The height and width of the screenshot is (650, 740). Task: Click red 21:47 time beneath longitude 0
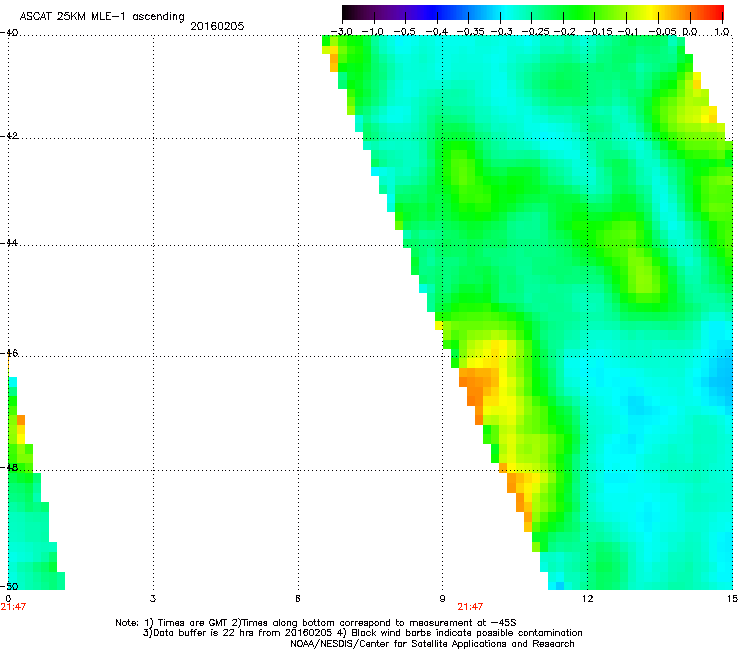pos(13,607)
